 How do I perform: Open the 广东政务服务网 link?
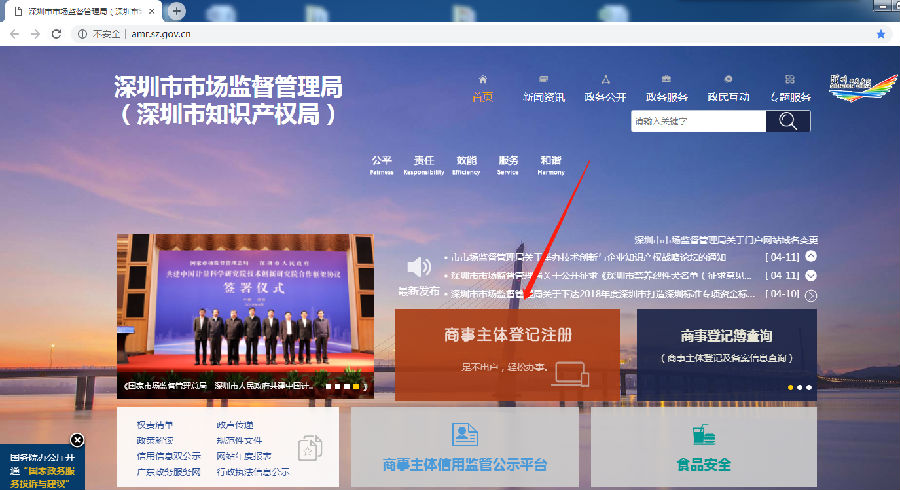(162, 471)
